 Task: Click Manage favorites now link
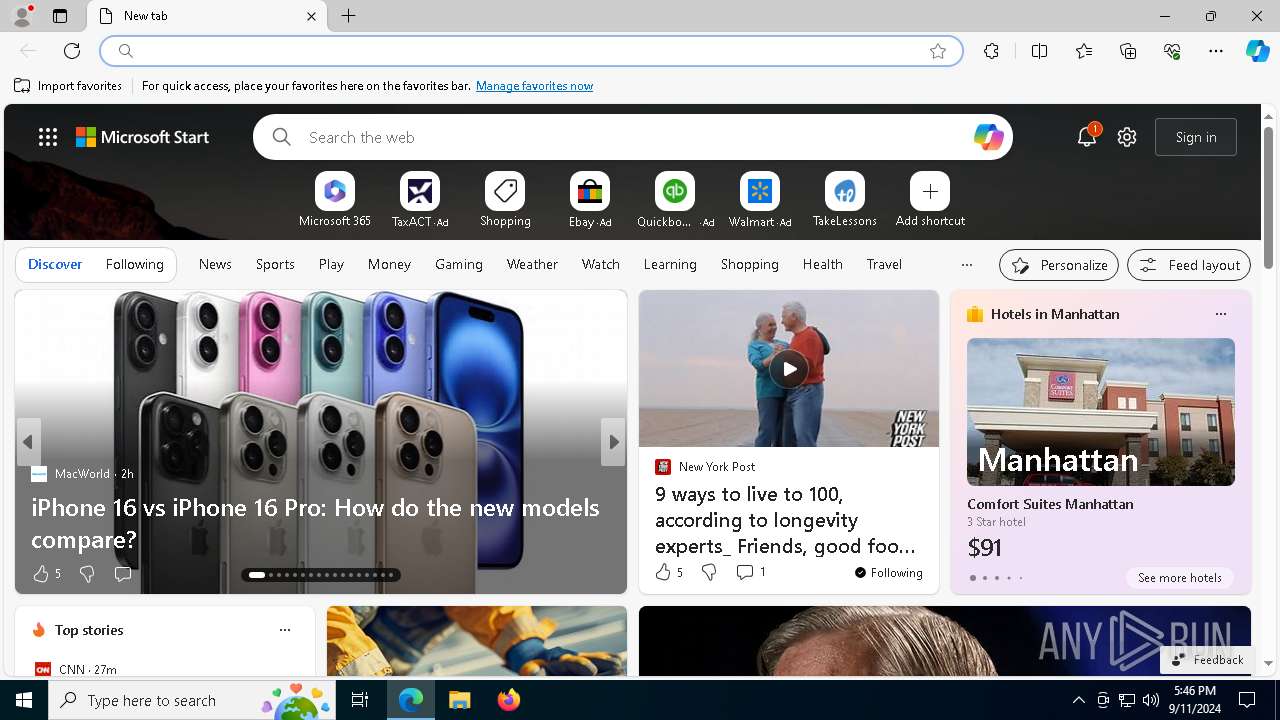pyautogui.click(x=534, y=86)
